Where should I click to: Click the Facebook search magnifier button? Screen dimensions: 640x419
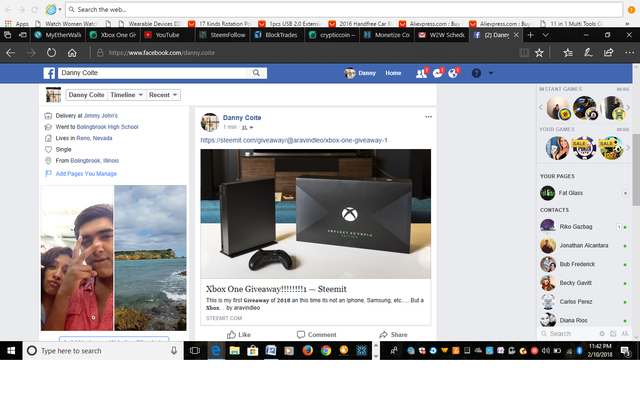tap(256, 73)
